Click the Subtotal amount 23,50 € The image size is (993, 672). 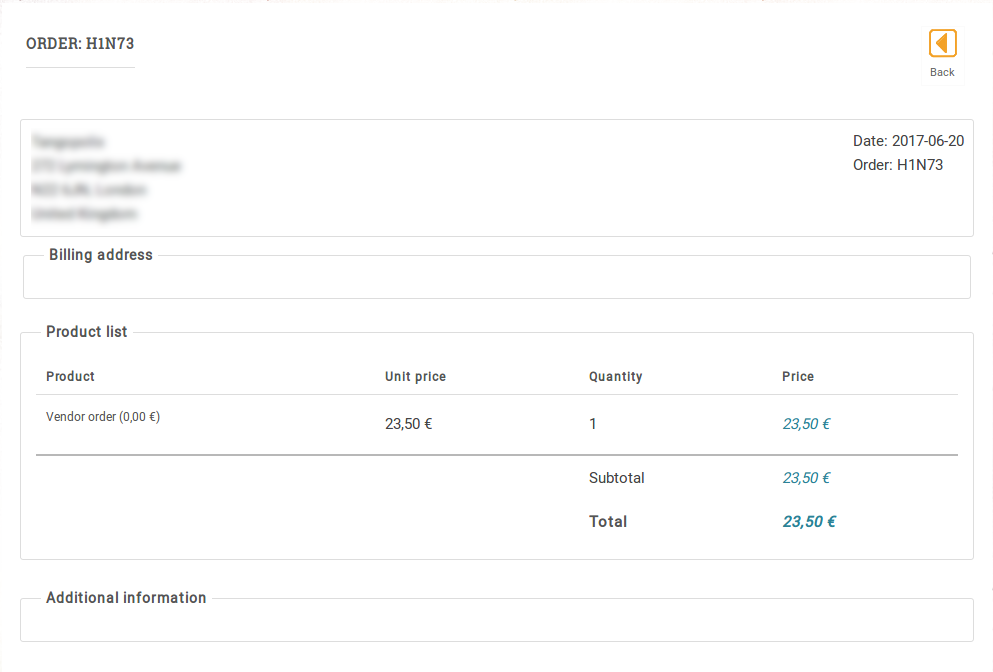pyautogui.click(x=806, y=478)
